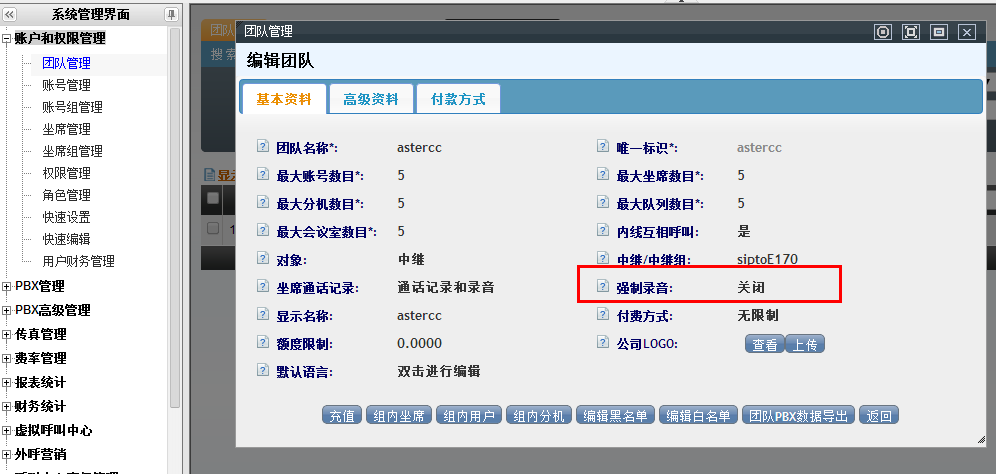
Task: Click the 默认语言 field to edit
Action: point(439,371)
